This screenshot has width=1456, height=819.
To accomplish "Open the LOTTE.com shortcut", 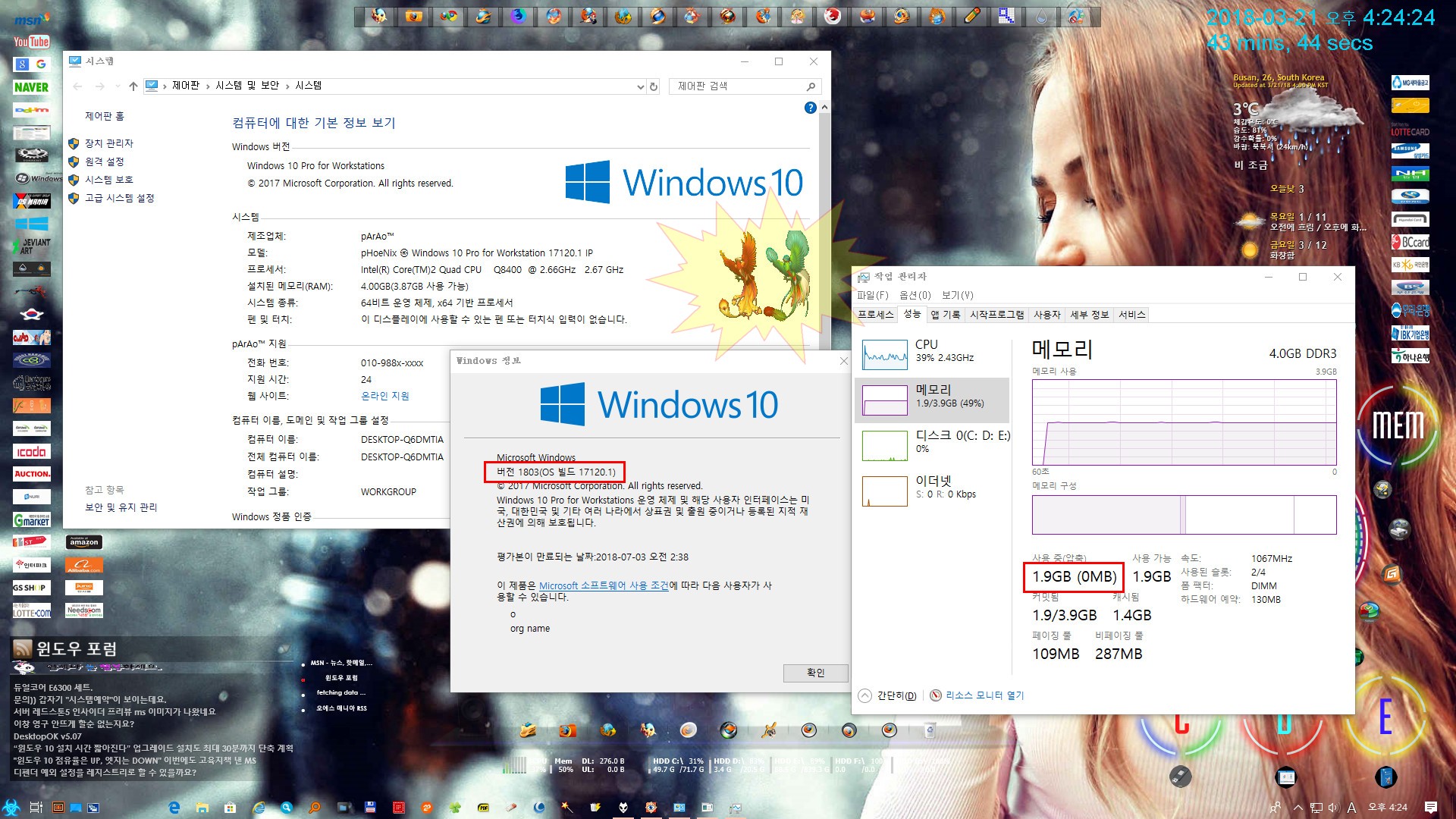I will (31, 610).
